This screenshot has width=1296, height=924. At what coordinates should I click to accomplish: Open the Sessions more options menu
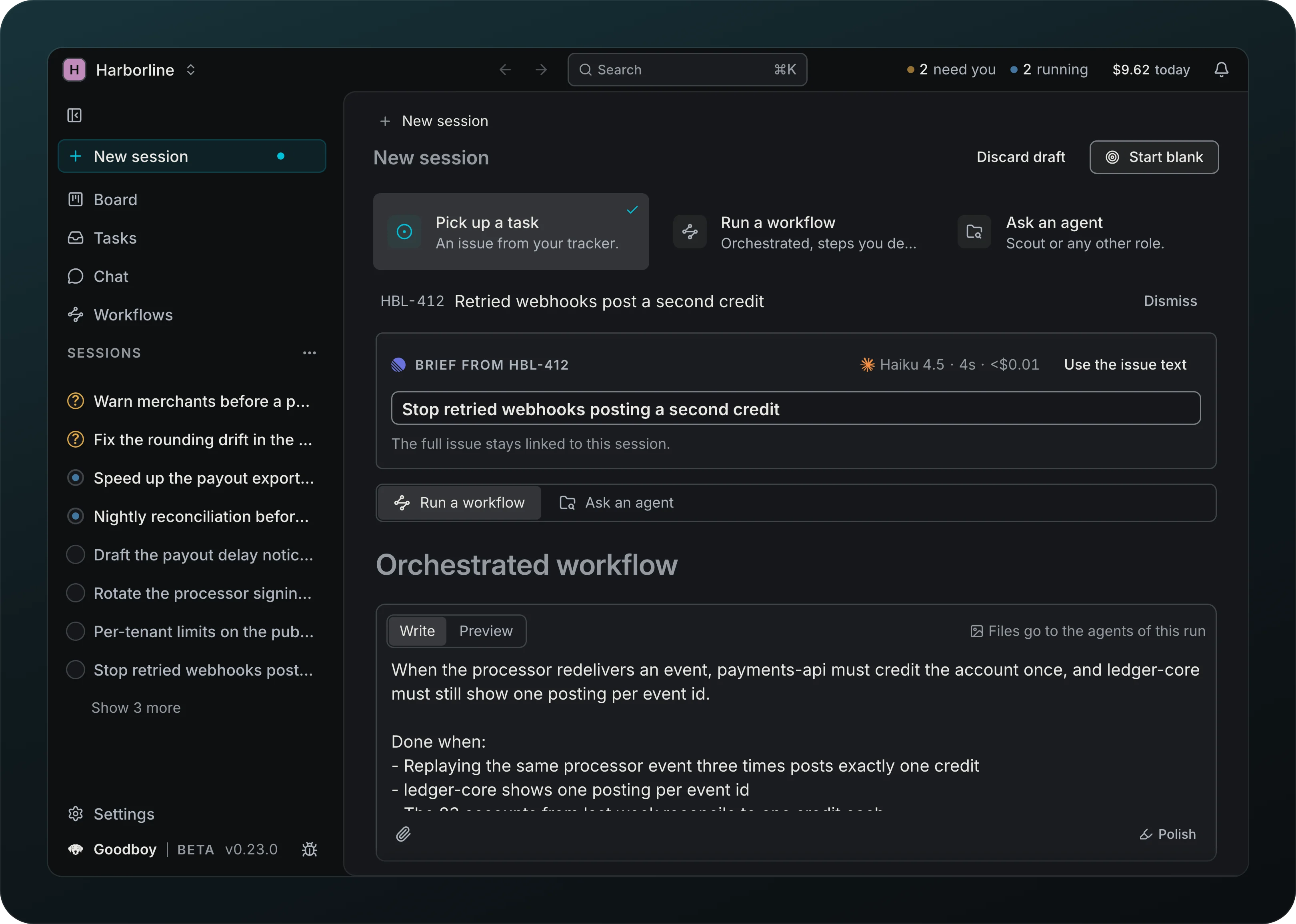click(x=310, y=353)
